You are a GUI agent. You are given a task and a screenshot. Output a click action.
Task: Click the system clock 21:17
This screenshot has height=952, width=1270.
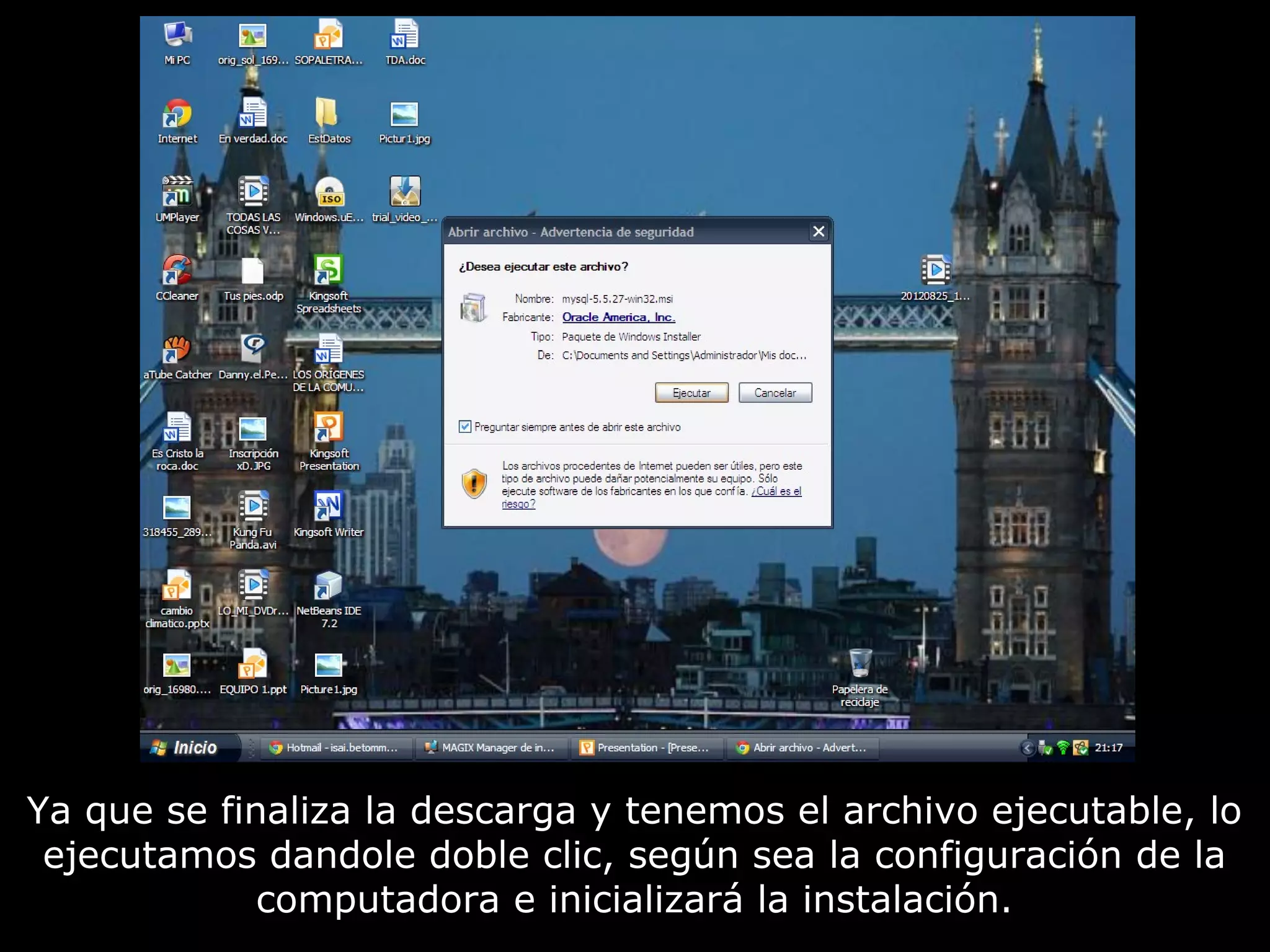click(1109, 748)
